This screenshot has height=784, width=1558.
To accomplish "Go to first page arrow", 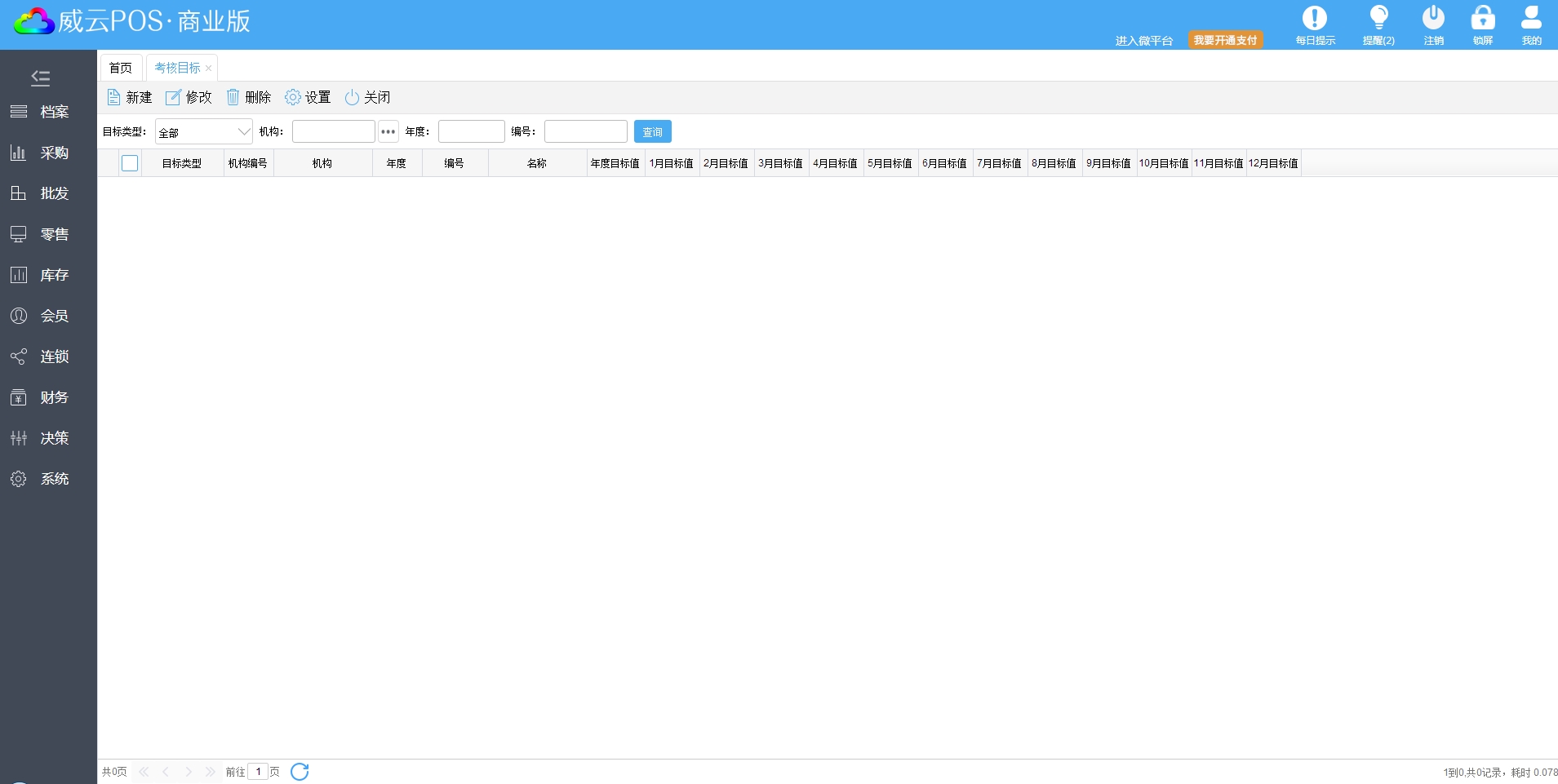I will click(144, 772).
